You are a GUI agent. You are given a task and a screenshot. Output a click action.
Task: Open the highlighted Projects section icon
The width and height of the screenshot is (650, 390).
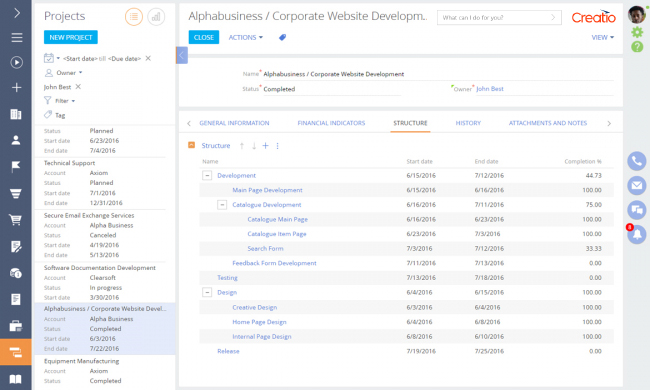[x=16, y=352]
